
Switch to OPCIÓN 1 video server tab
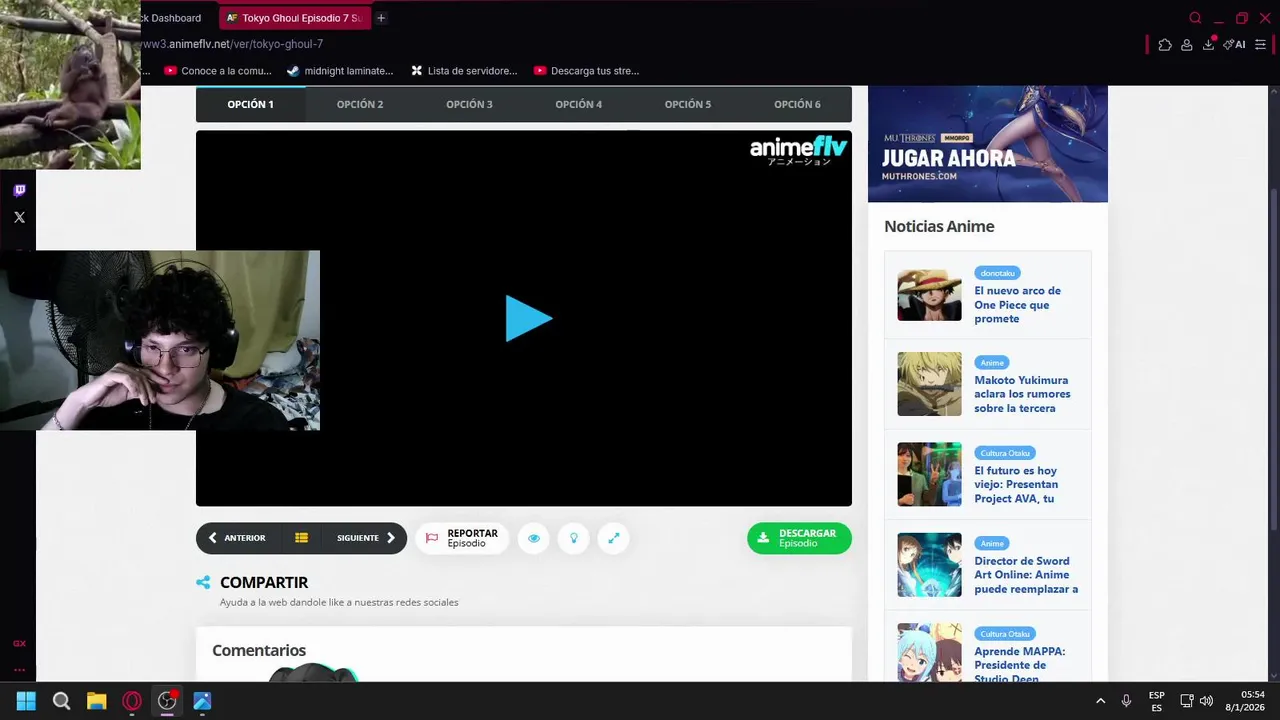point(250,104)
